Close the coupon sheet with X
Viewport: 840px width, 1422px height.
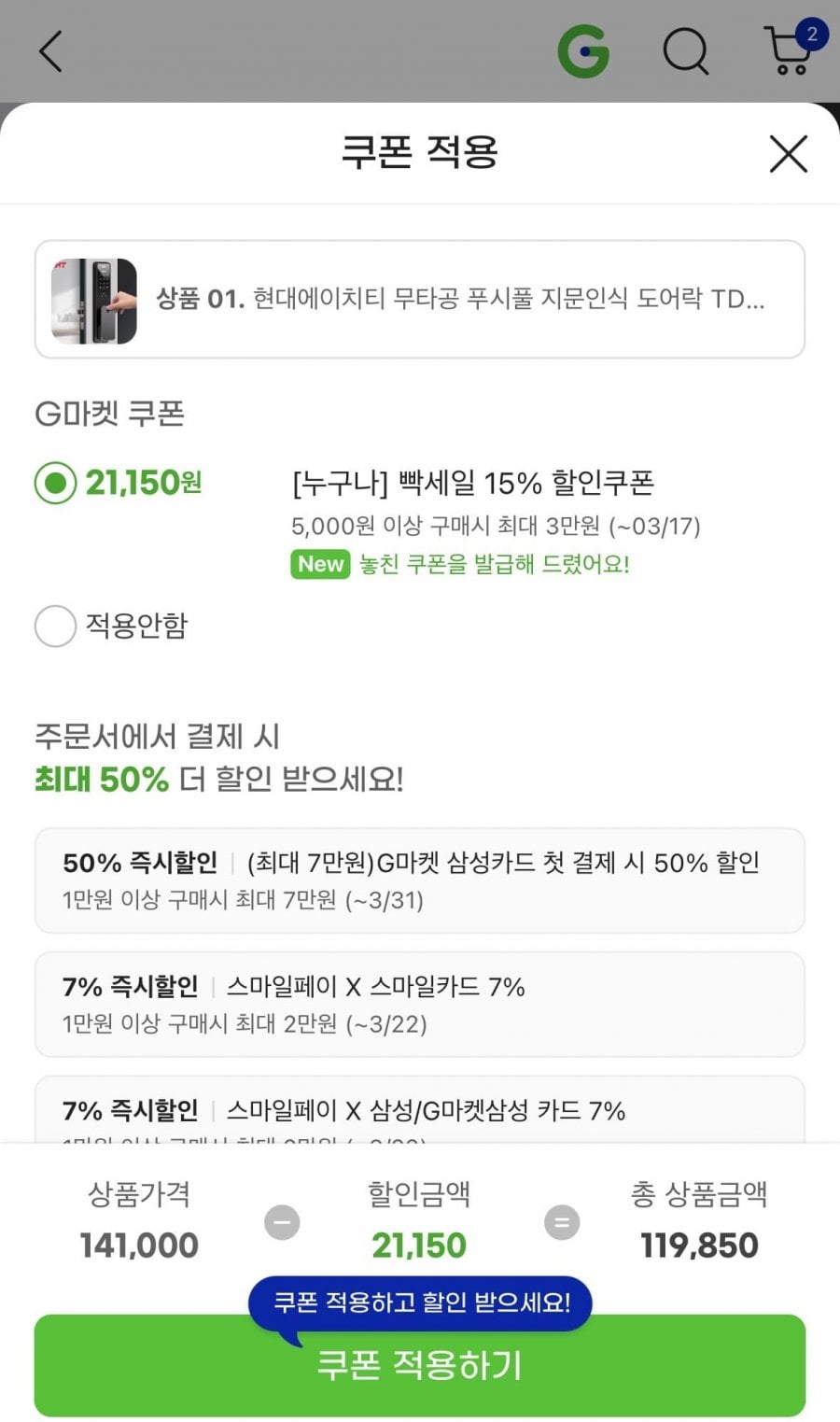[788, 154]
